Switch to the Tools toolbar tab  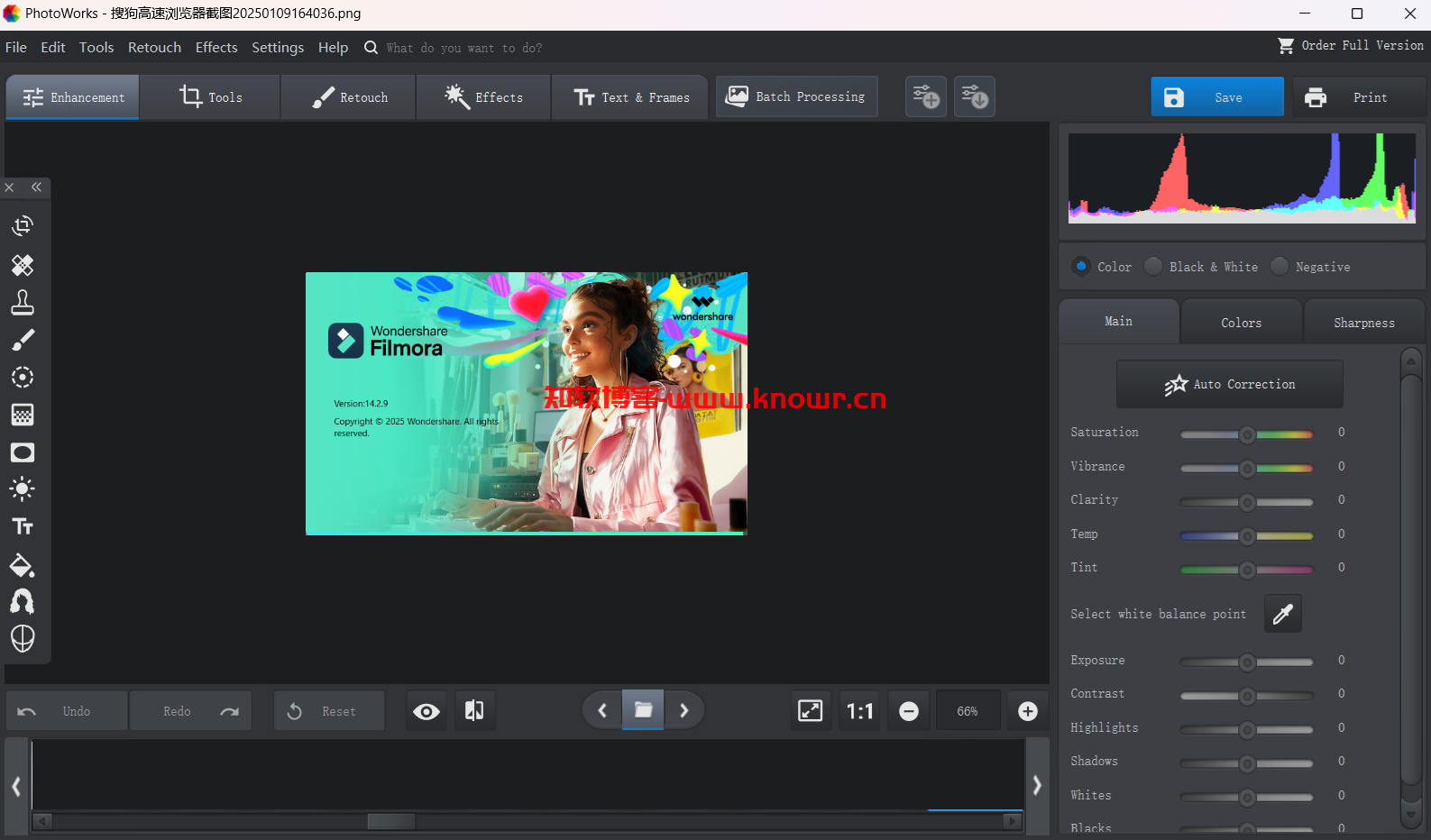[x=211, y=97]
